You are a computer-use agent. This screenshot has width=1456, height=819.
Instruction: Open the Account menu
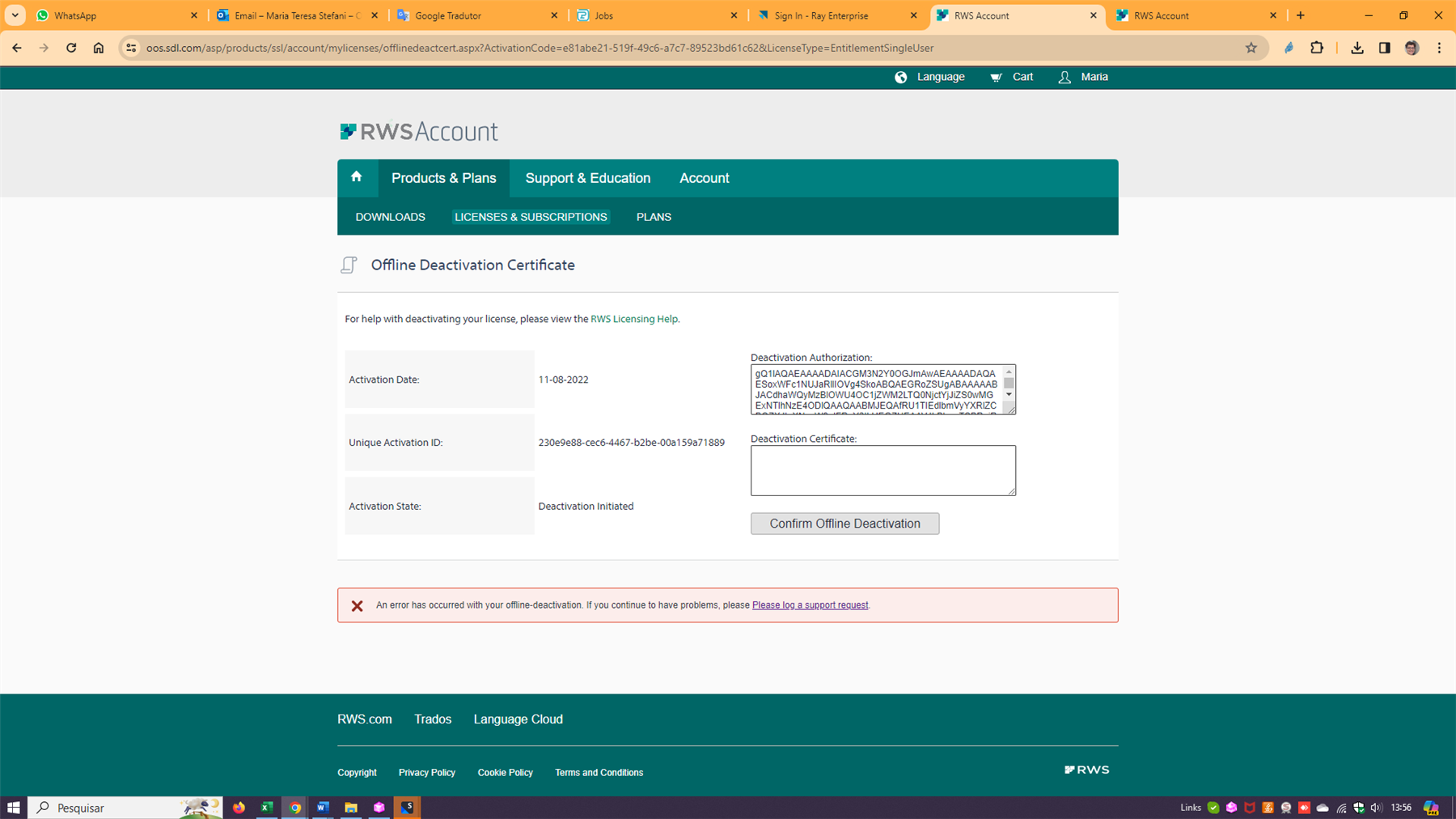[705, 178]
